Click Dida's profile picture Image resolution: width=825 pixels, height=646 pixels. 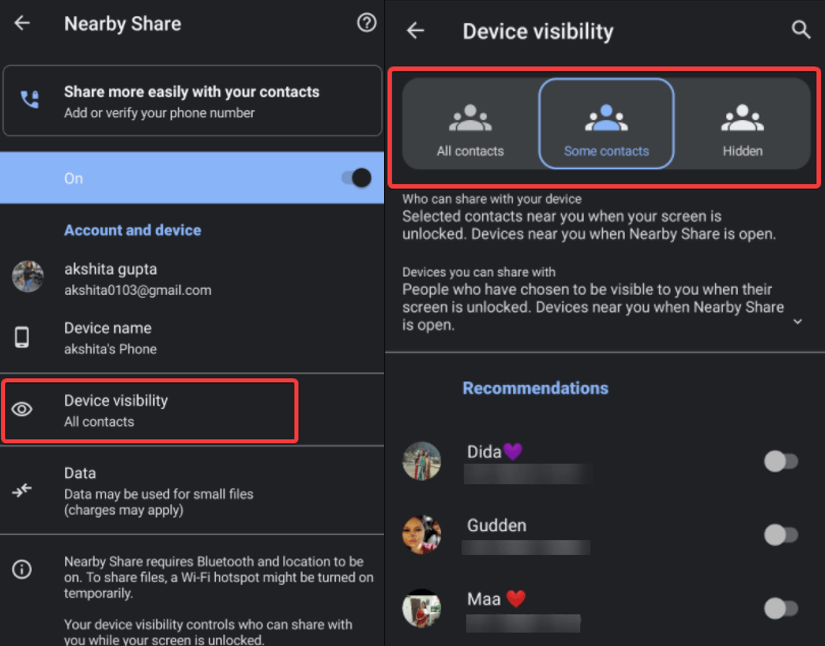(421, 461)
